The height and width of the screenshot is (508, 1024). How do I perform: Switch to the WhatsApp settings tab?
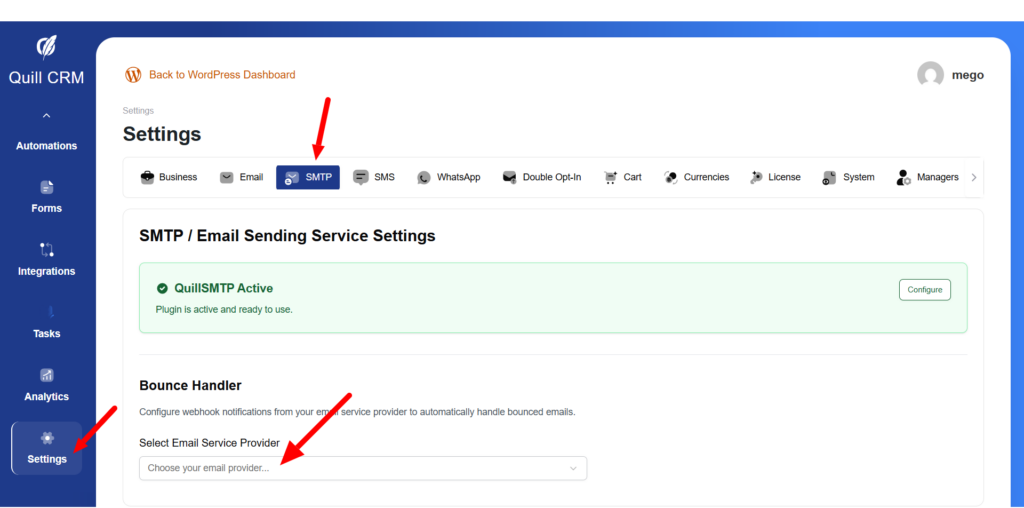click(x=448, y=177)
